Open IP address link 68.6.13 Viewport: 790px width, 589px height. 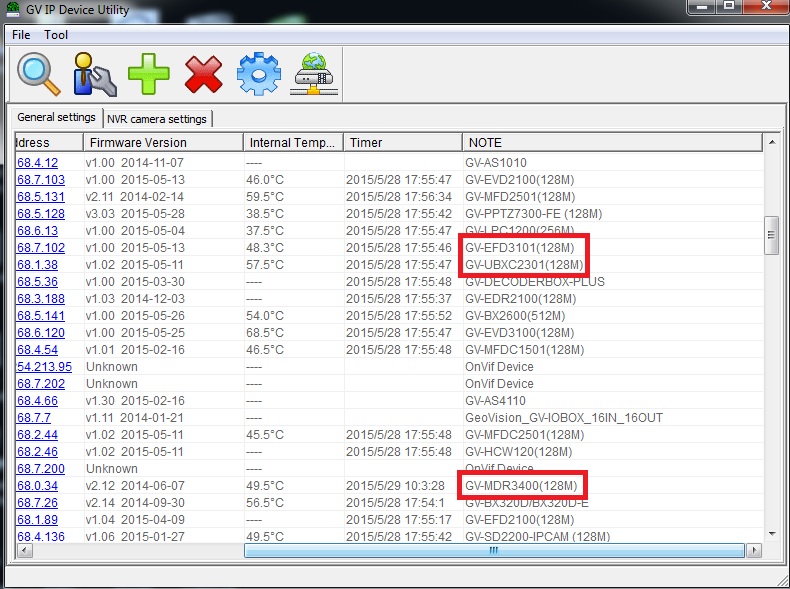pyautogui.click(x=37, y=231)
